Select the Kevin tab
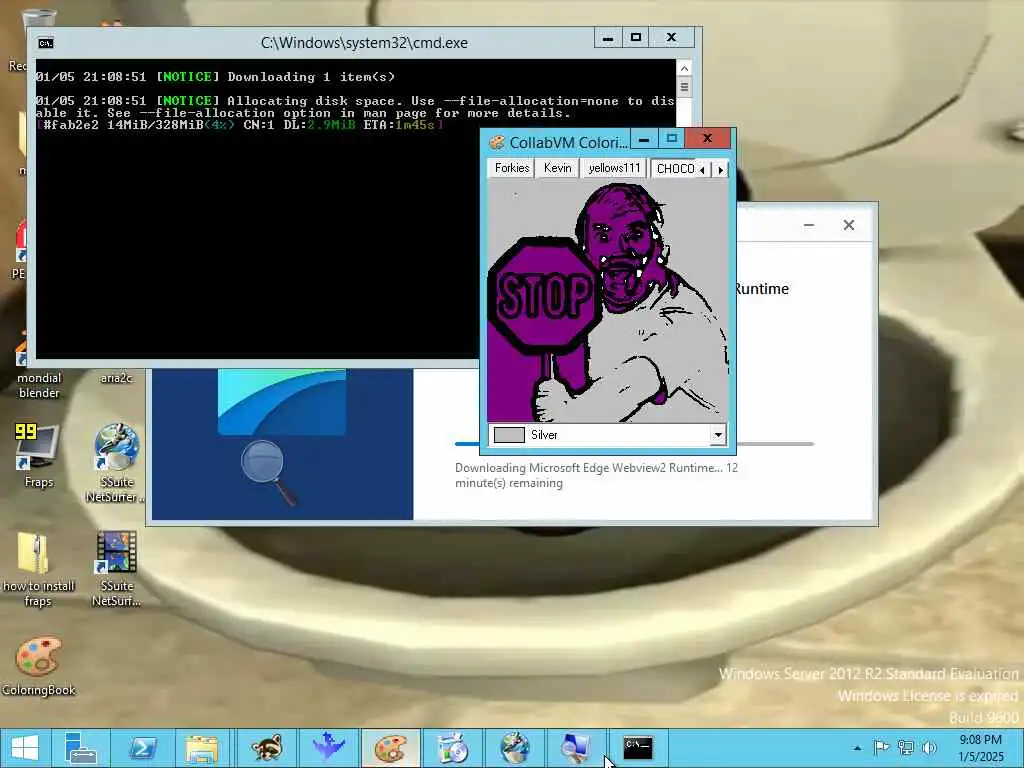This screenshot has height=768, width=1024. pos(557,168)
